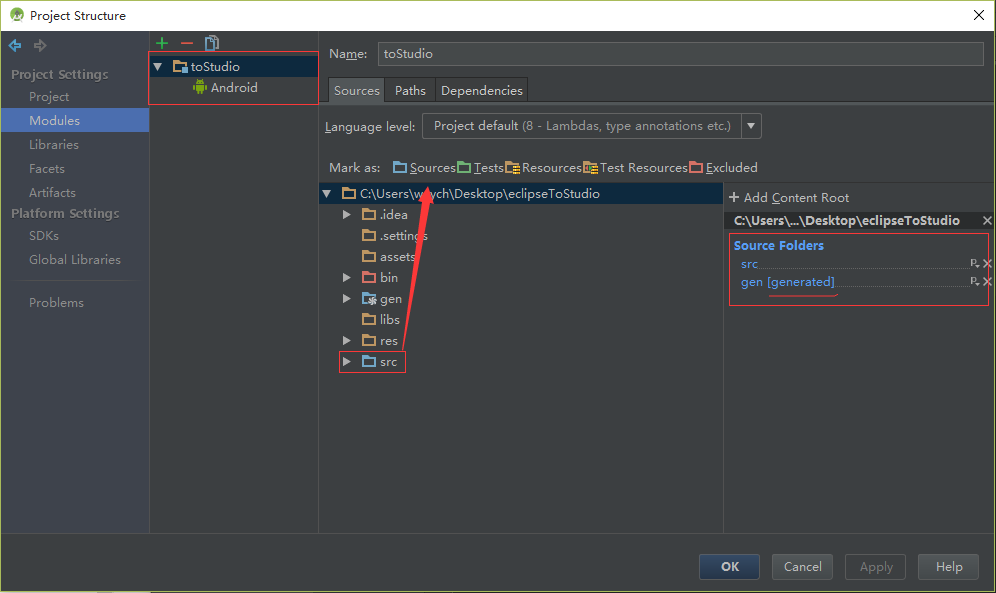Expand the res folder
This screenshot has height=593, width=996.
347,341
